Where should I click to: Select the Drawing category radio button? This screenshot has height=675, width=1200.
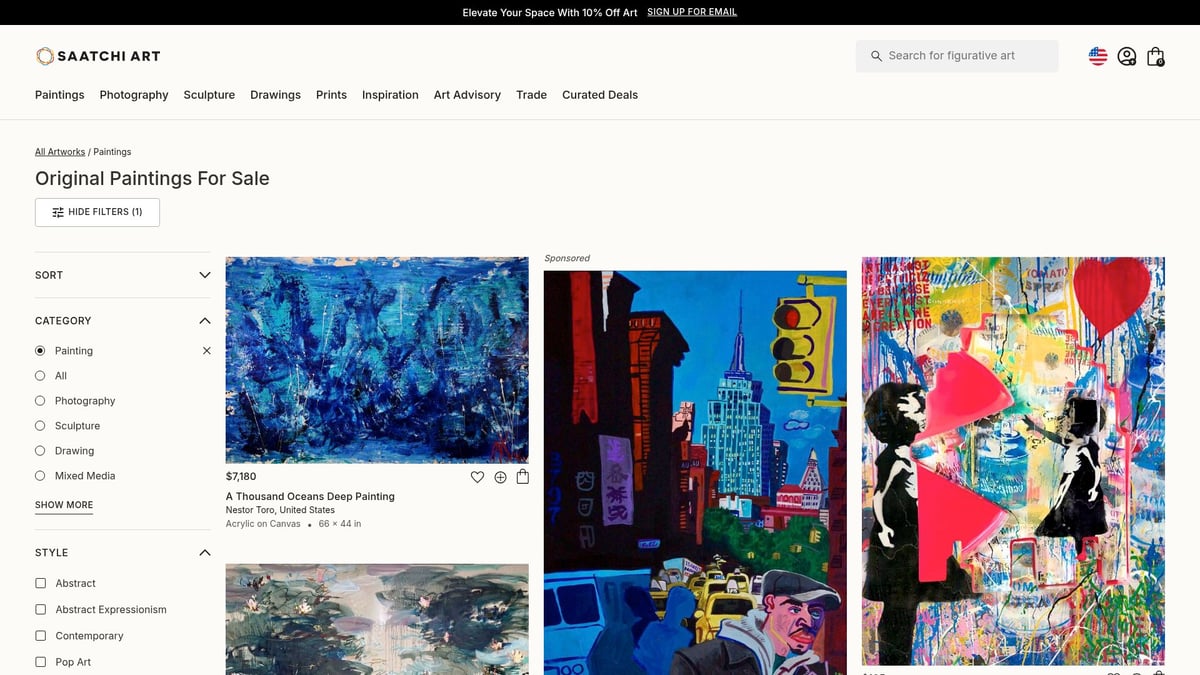[40, 451]
